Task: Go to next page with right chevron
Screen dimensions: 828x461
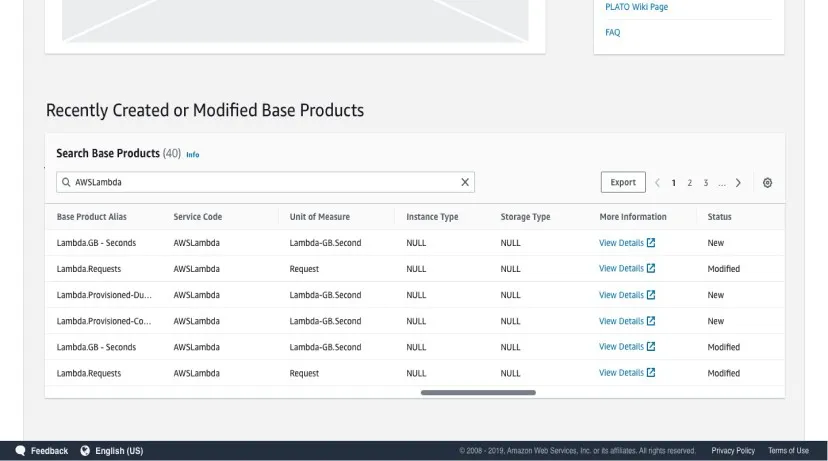Action: [x=738, y=183]
